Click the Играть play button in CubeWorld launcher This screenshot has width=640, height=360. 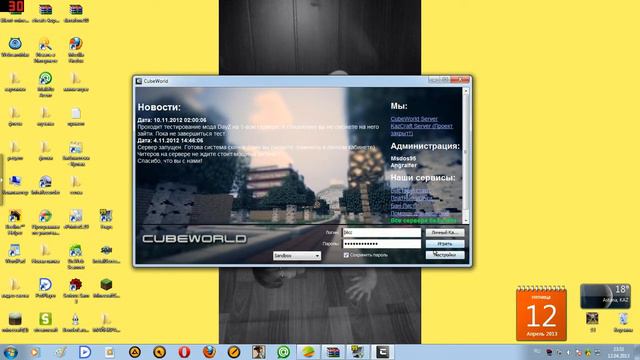point(445,244)
